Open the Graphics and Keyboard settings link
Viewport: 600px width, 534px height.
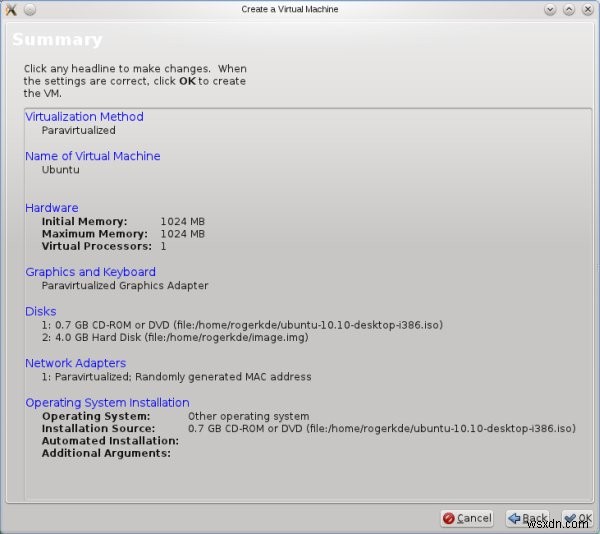click(x=90, y=272)
